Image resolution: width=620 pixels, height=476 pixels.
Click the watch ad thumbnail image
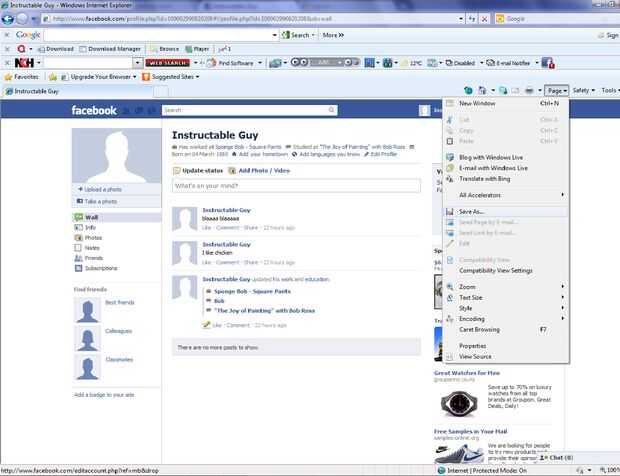(459, 403)
